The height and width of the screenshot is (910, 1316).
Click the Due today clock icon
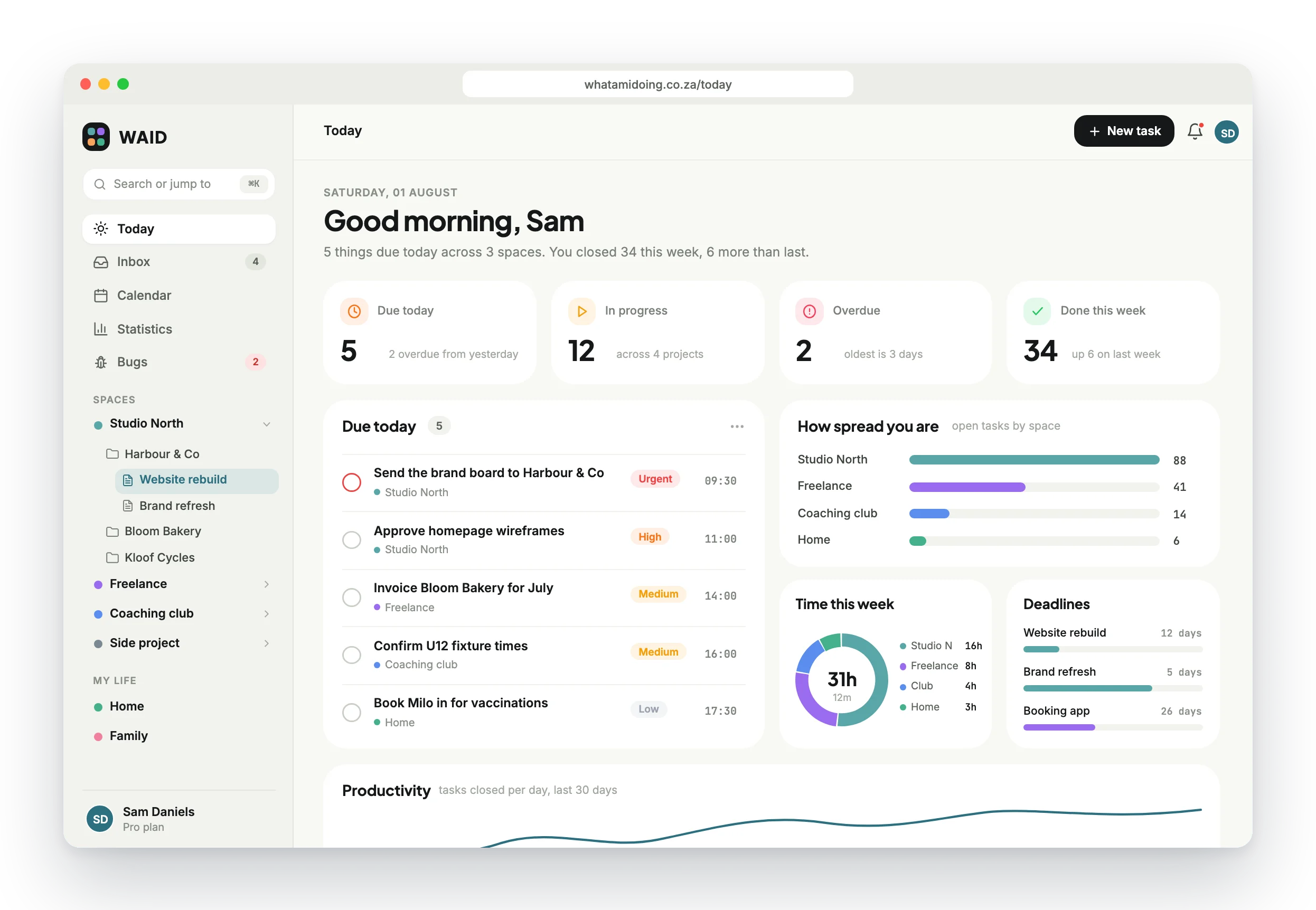[354, 311]
